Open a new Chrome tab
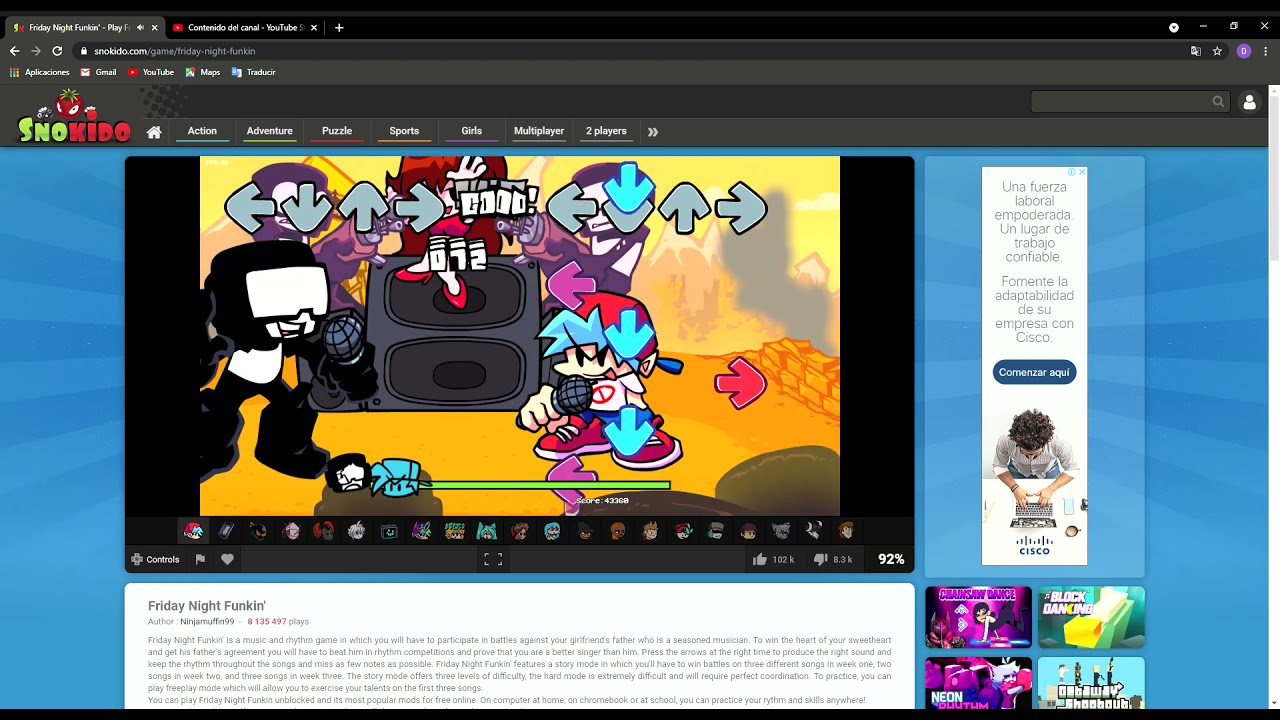Viewport: 1280px width, 720px height. tap(339, 28)
